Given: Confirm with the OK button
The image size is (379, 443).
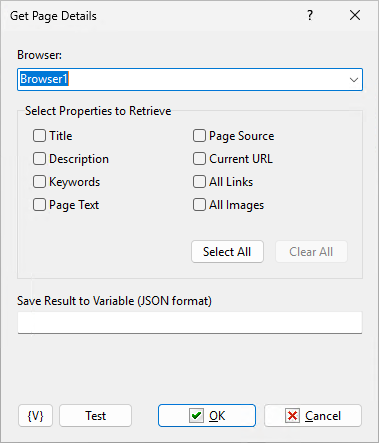Looking at the screenshot, I should 207,416.
